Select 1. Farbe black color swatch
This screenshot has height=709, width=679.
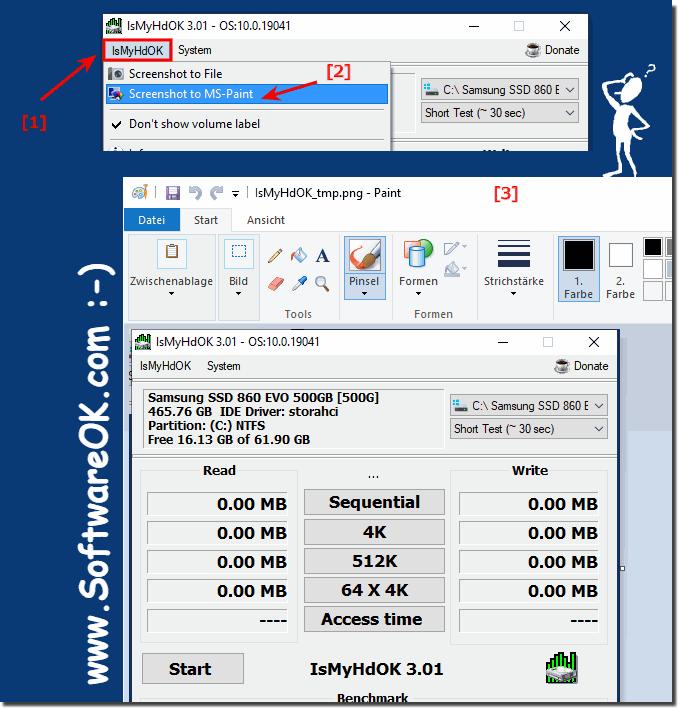point(579,255)
